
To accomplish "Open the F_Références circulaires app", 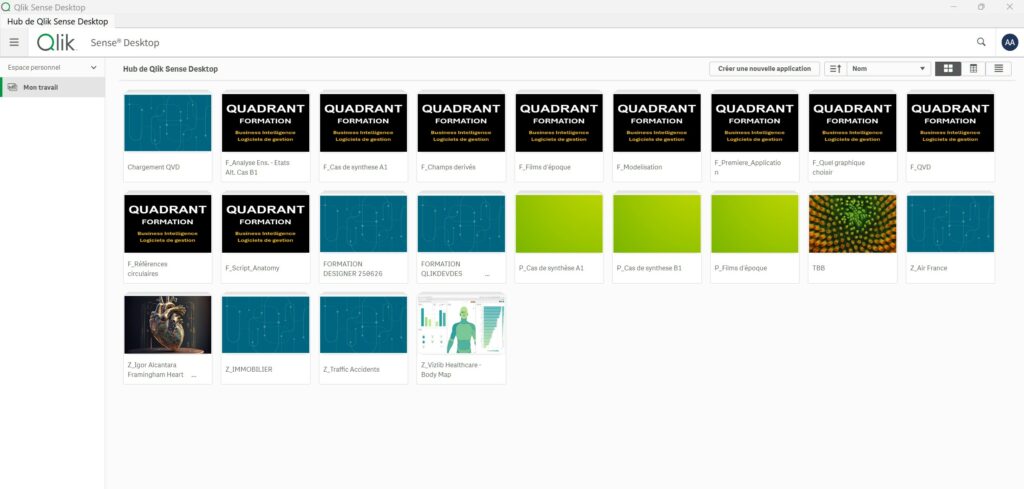I will coord(167,237).
